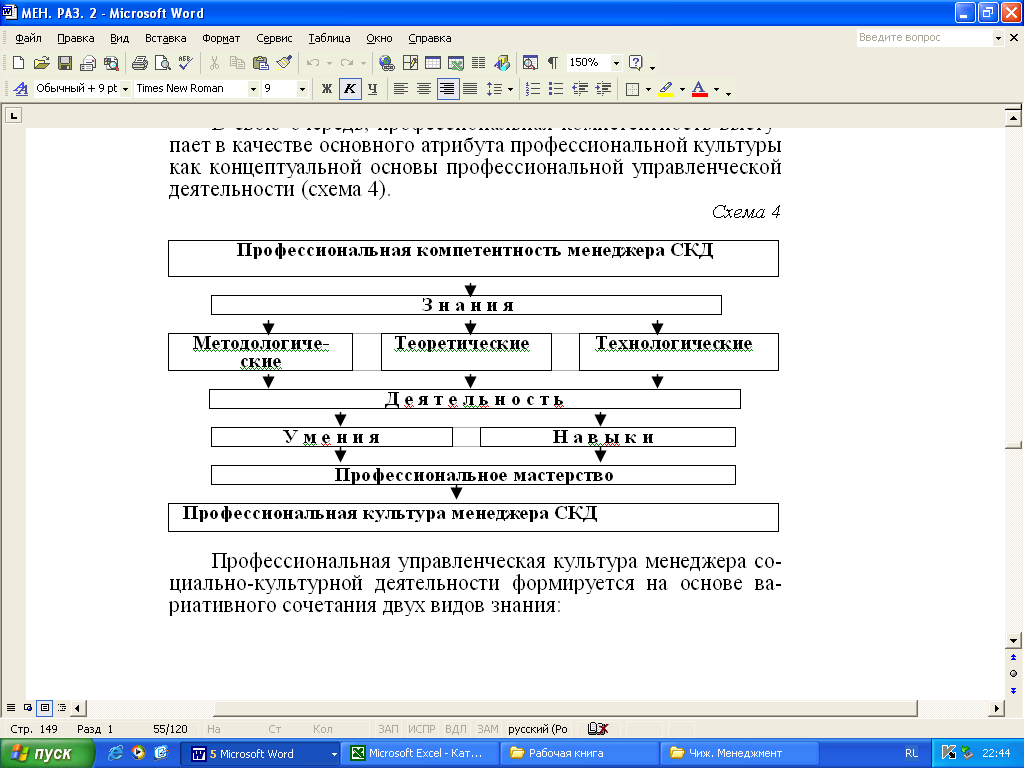This screenshot has height=768, width=1024.
Task: Run spelling and grammar check
Action: (x=185, y=63)
